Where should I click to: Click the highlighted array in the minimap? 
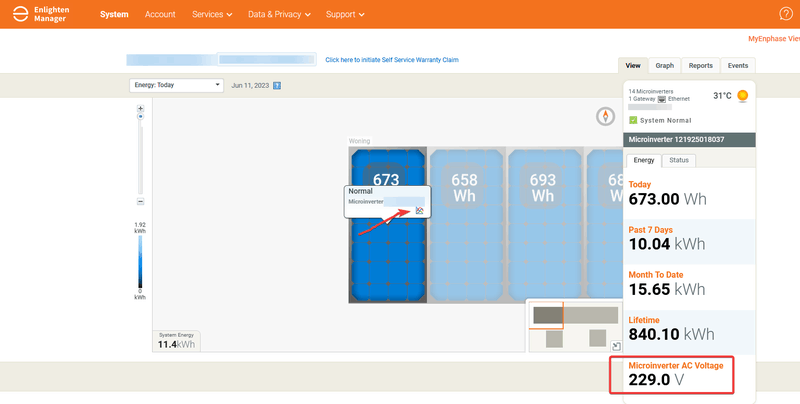(548, 315)
